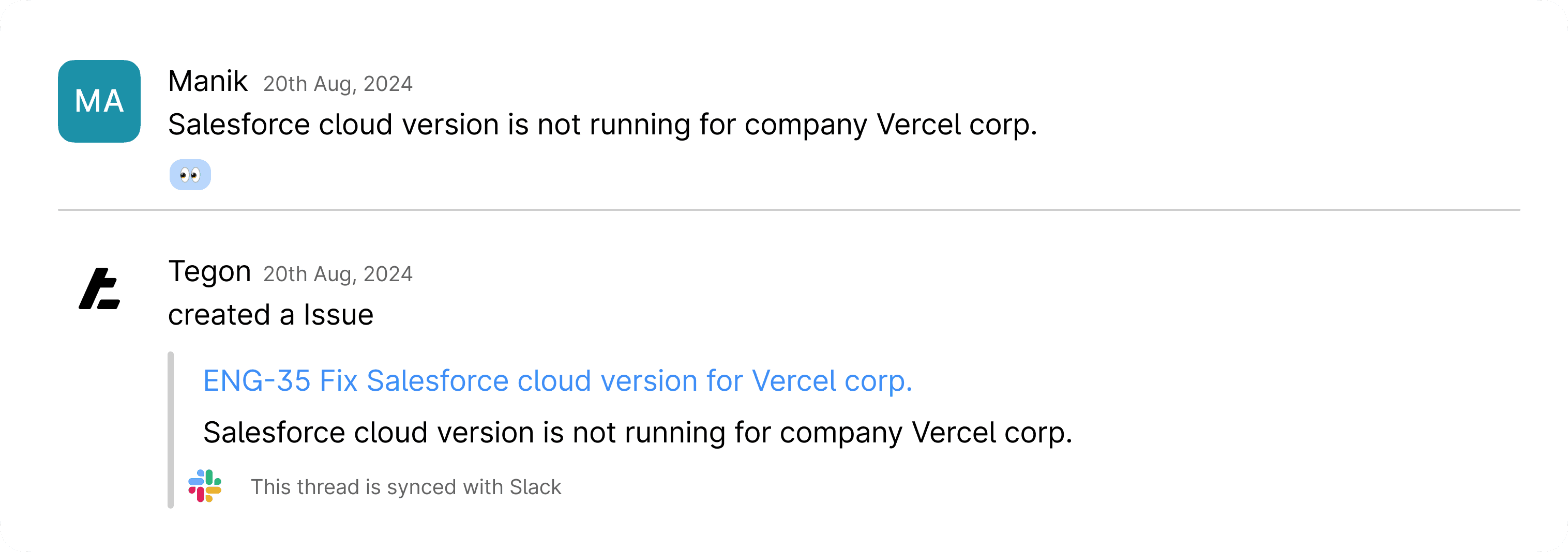Click the Tegon username
The image size is (1568, 552).
pyautogui.click(x=209, y=271)
